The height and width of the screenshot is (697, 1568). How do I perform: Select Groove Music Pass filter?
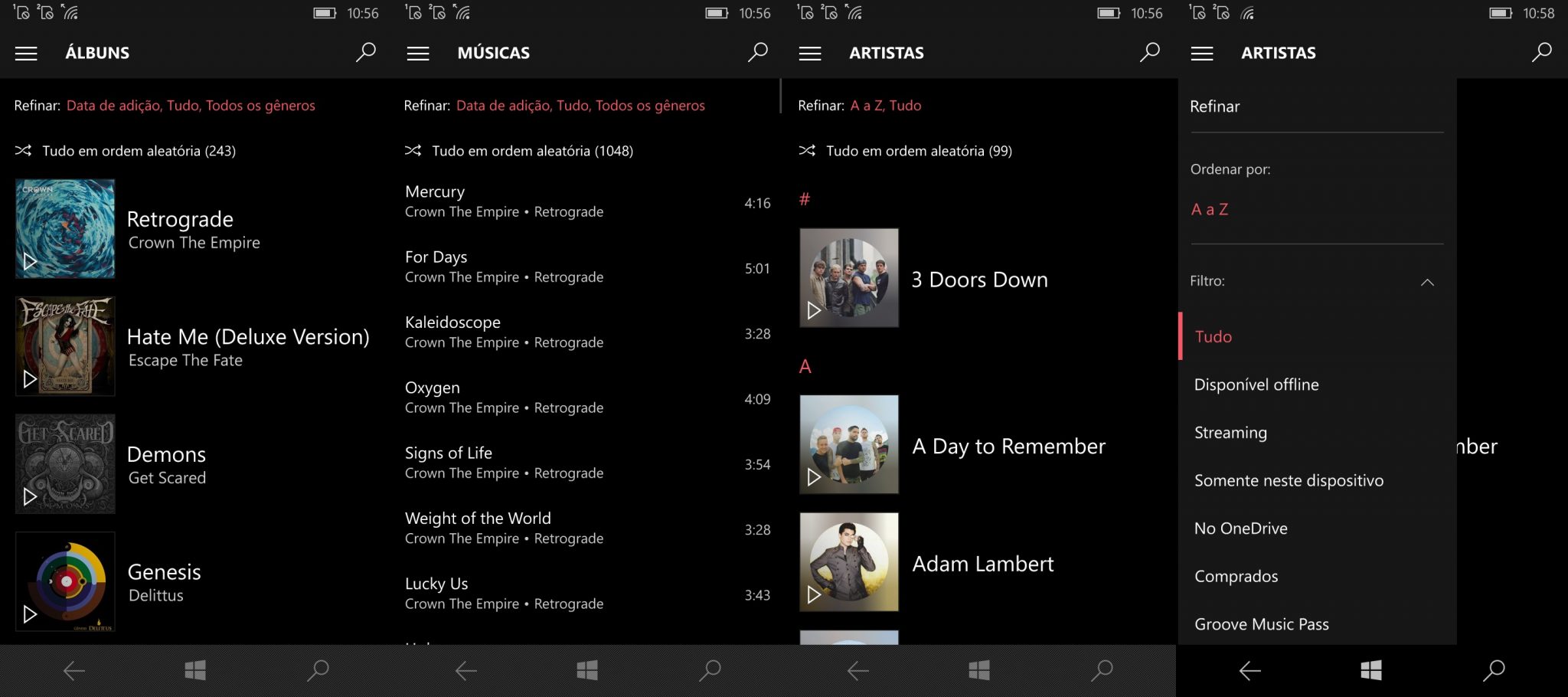[x=1261, y=624]
